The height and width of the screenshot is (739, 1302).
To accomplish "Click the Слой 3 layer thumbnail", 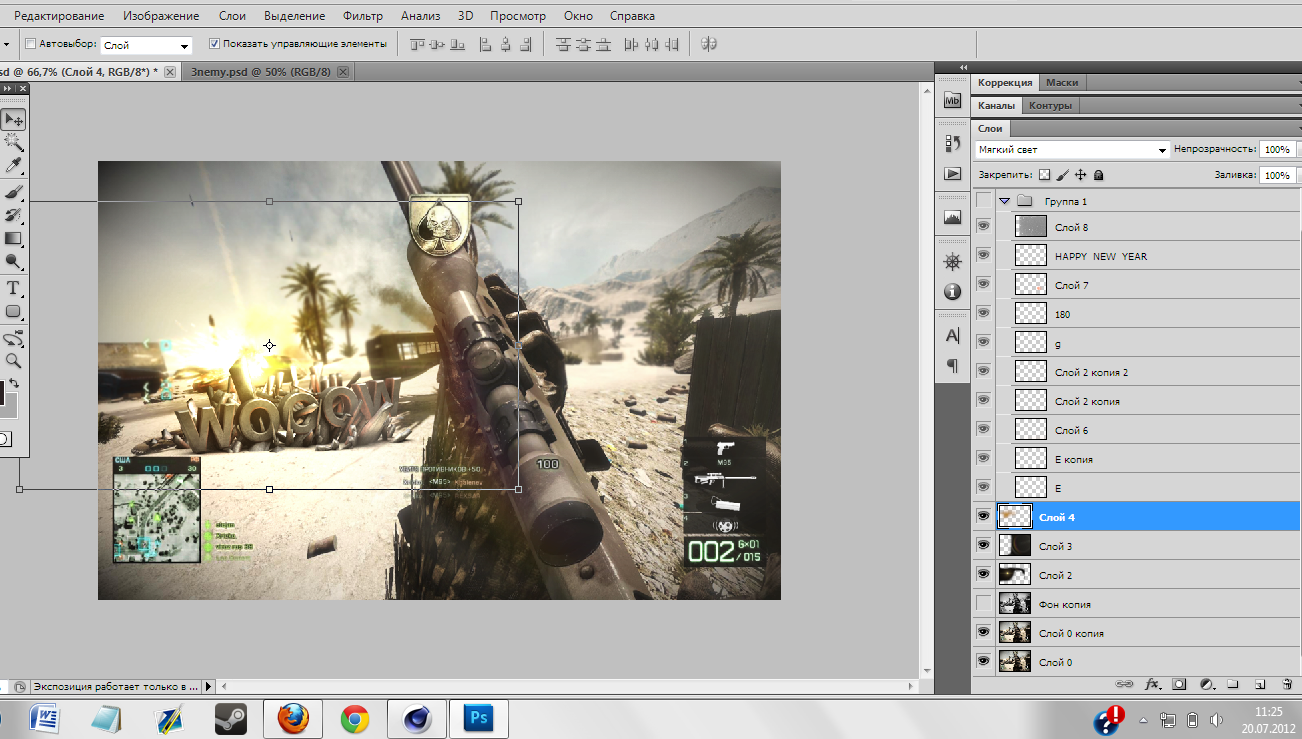I will tap(1014, 546).
